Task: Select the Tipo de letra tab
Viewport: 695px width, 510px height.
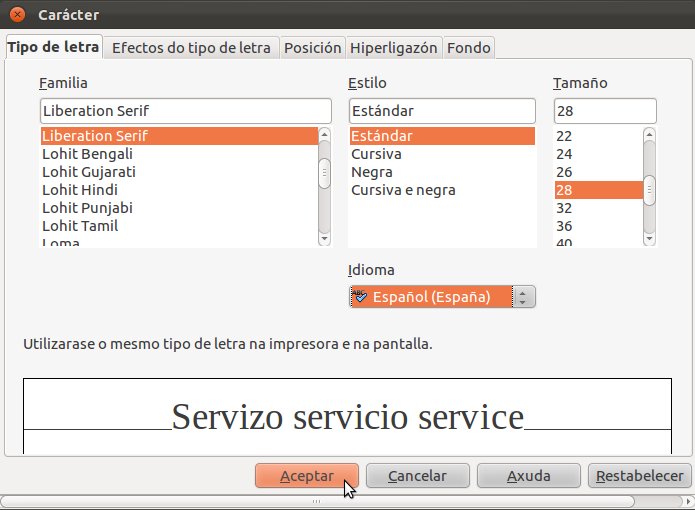Action: coord(53,47)
